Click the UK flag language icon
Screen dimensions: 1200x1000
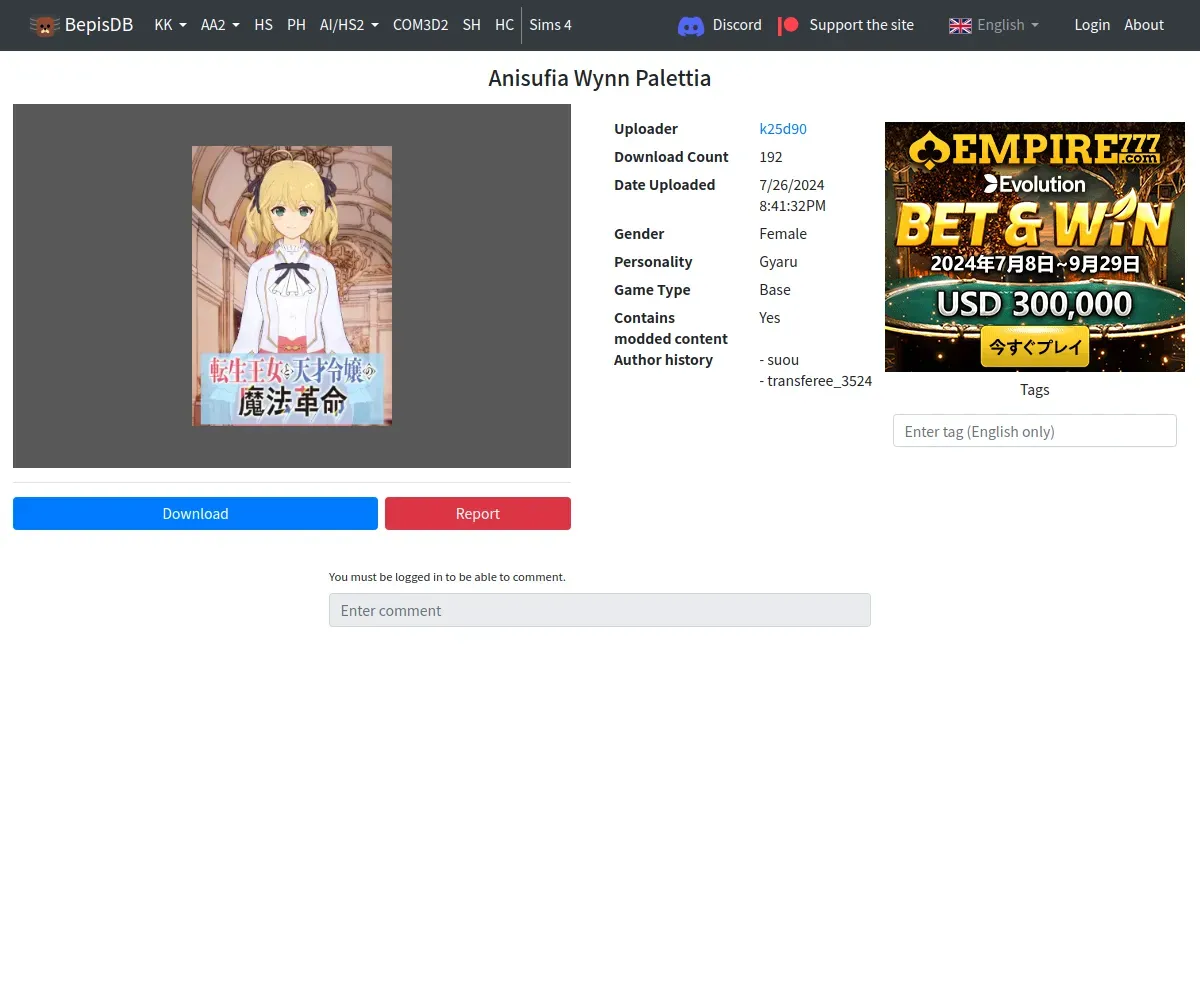(x=960, y=25)
